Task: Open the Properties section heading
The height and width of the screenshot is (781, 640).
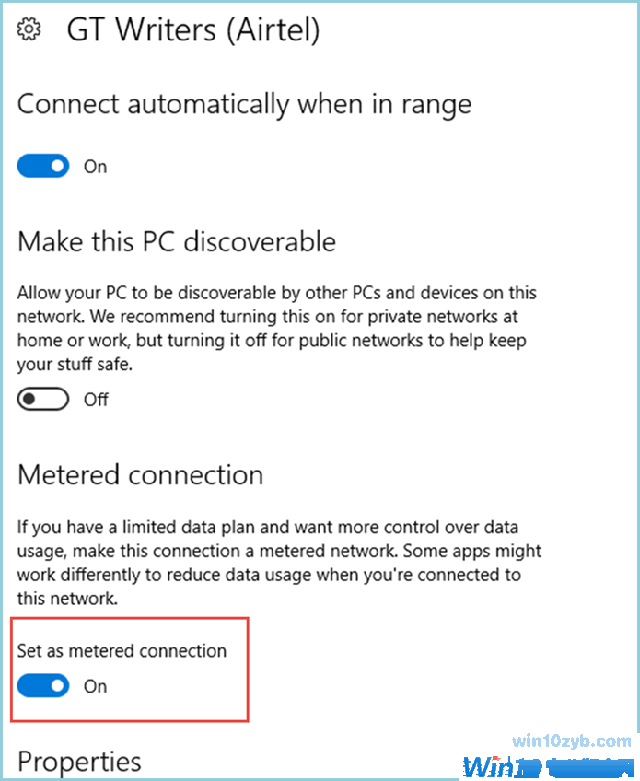Action: [79, 763]
